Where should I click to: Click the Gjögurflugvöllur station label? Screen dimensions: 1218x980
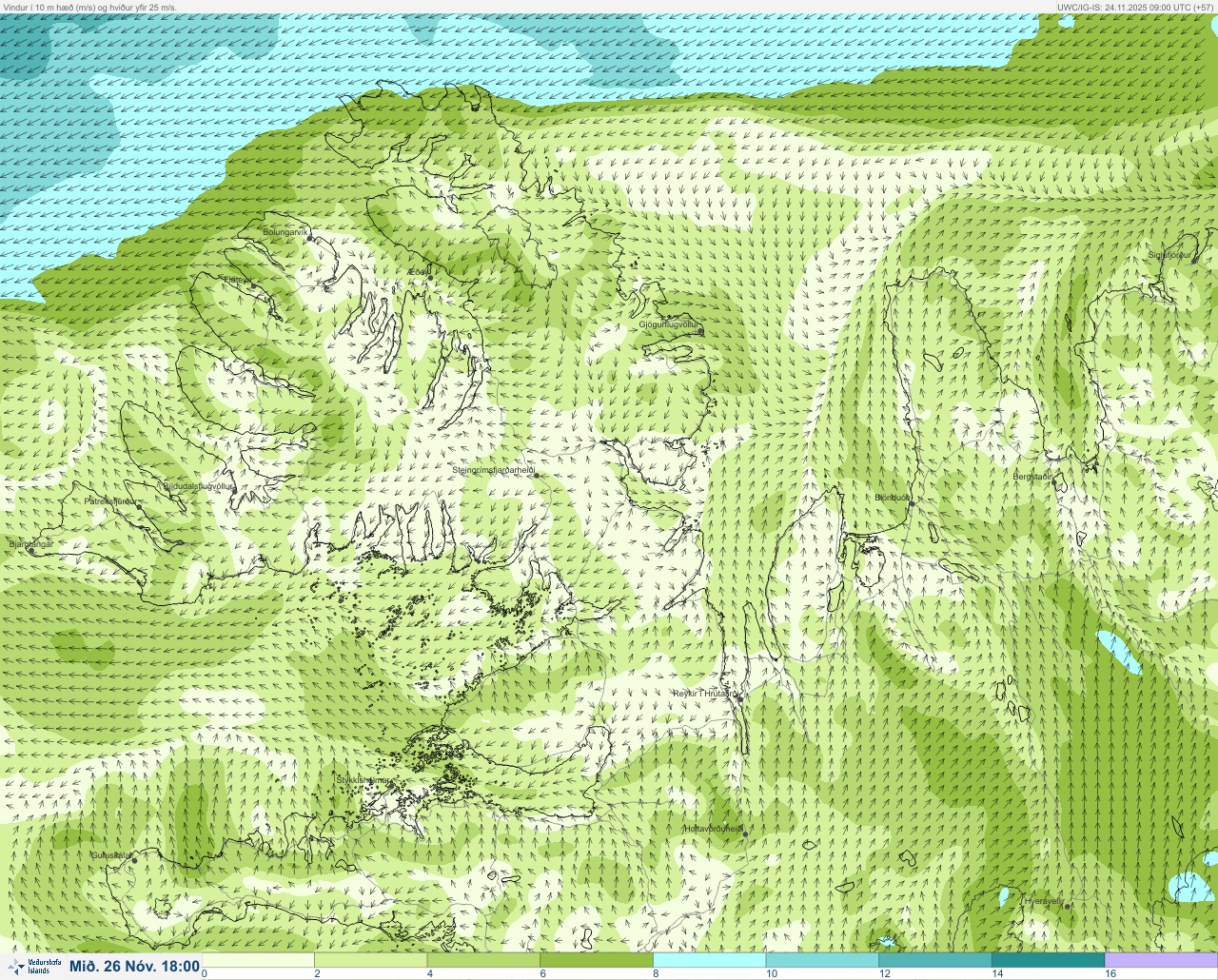click(x=669, y=325)
